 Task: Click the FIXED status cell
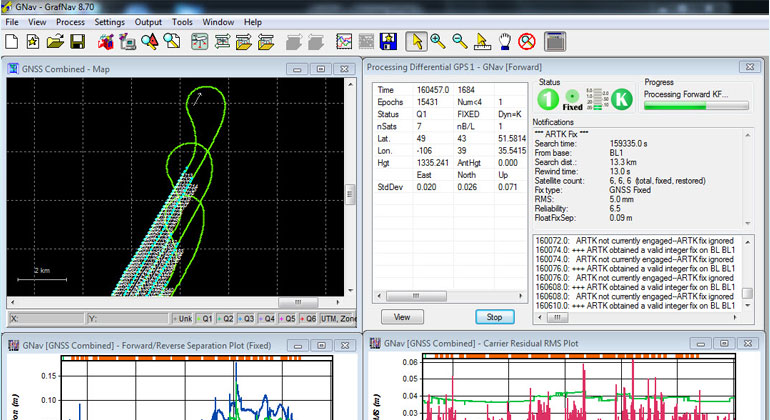pyautogui.click(x=468, y=114)
